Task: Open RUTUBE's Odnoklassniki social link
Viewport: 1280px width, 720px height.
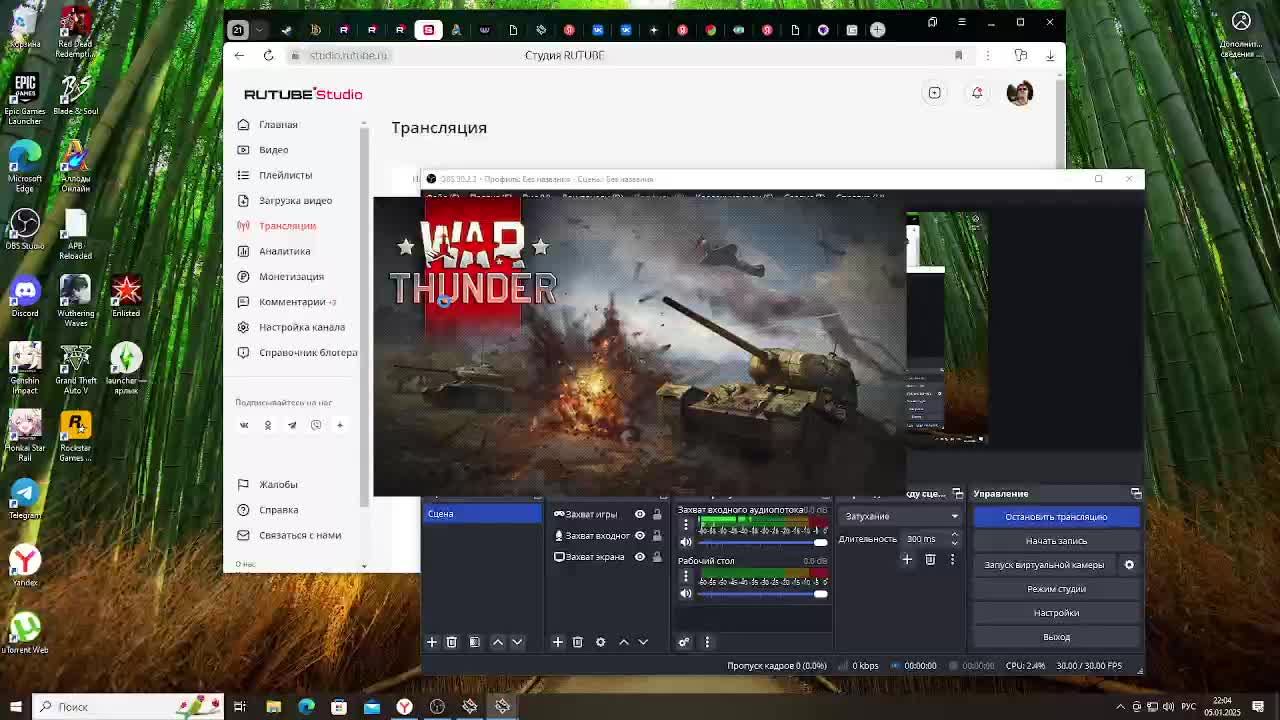Action: coord(268,425)
